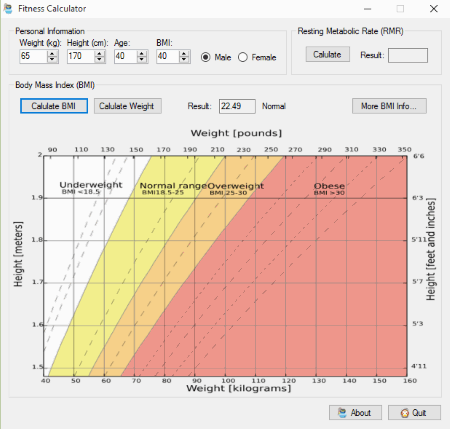Screen dimensions: 450x429
Task: Decrease Height (cm) with down arrow
Action: coord(99,59)
